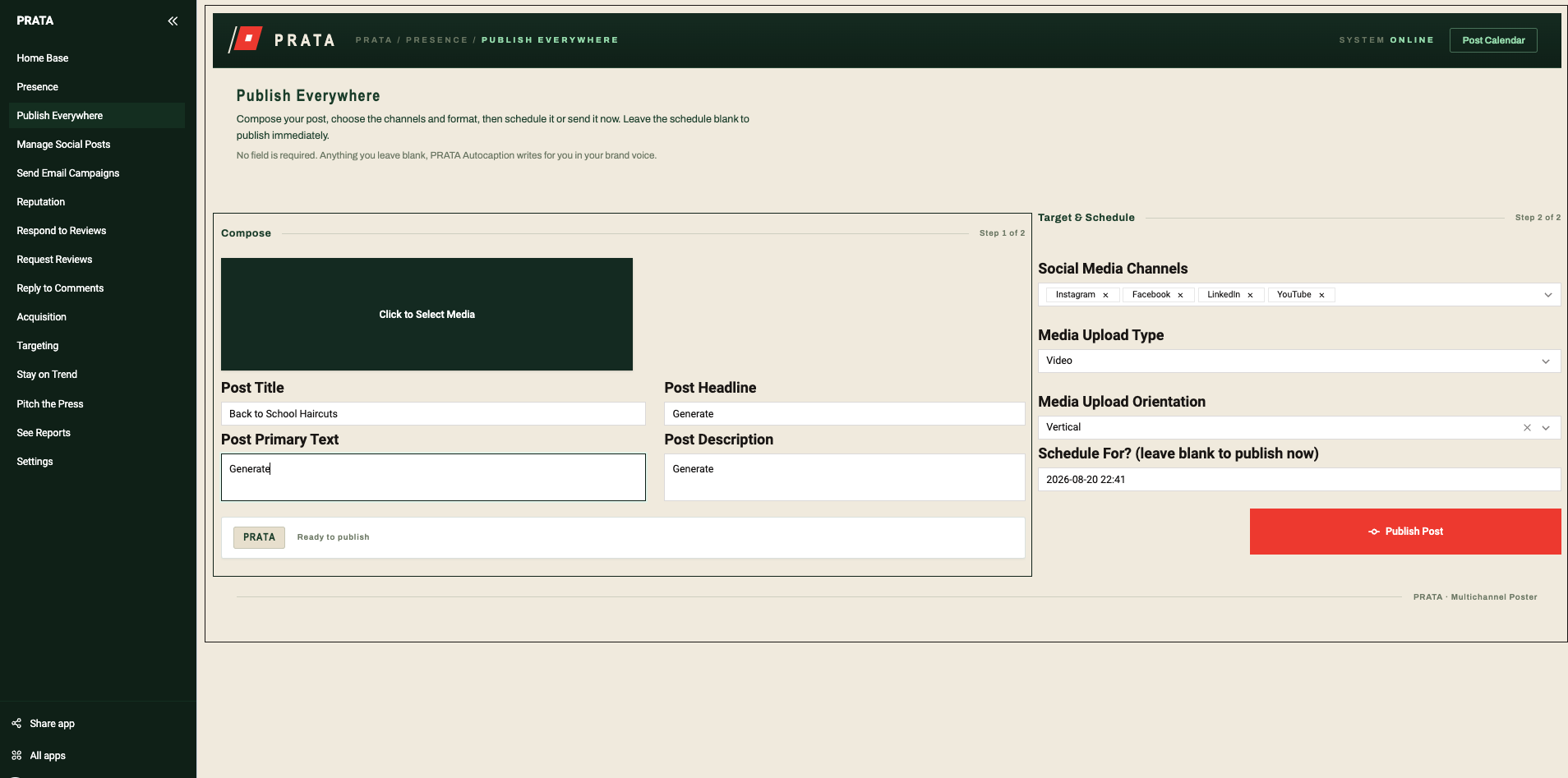Focus the Post Title input field

tap(433, 414)
